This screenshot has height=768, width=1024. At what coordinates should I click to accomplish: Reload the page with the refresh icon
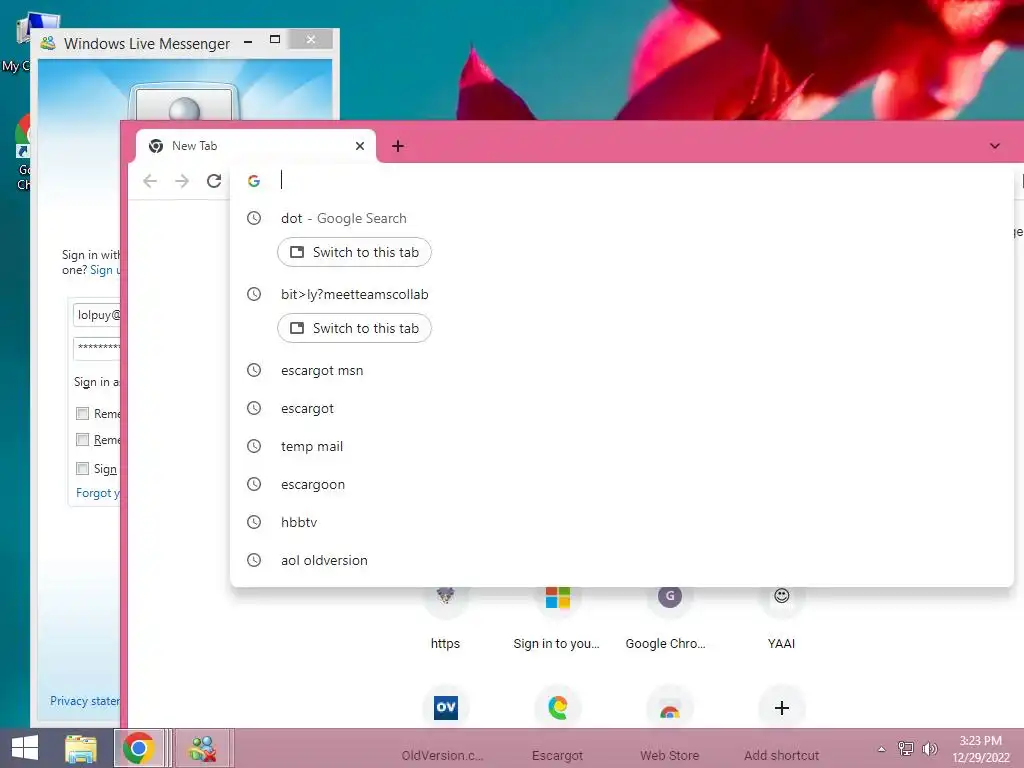(214, 181)
